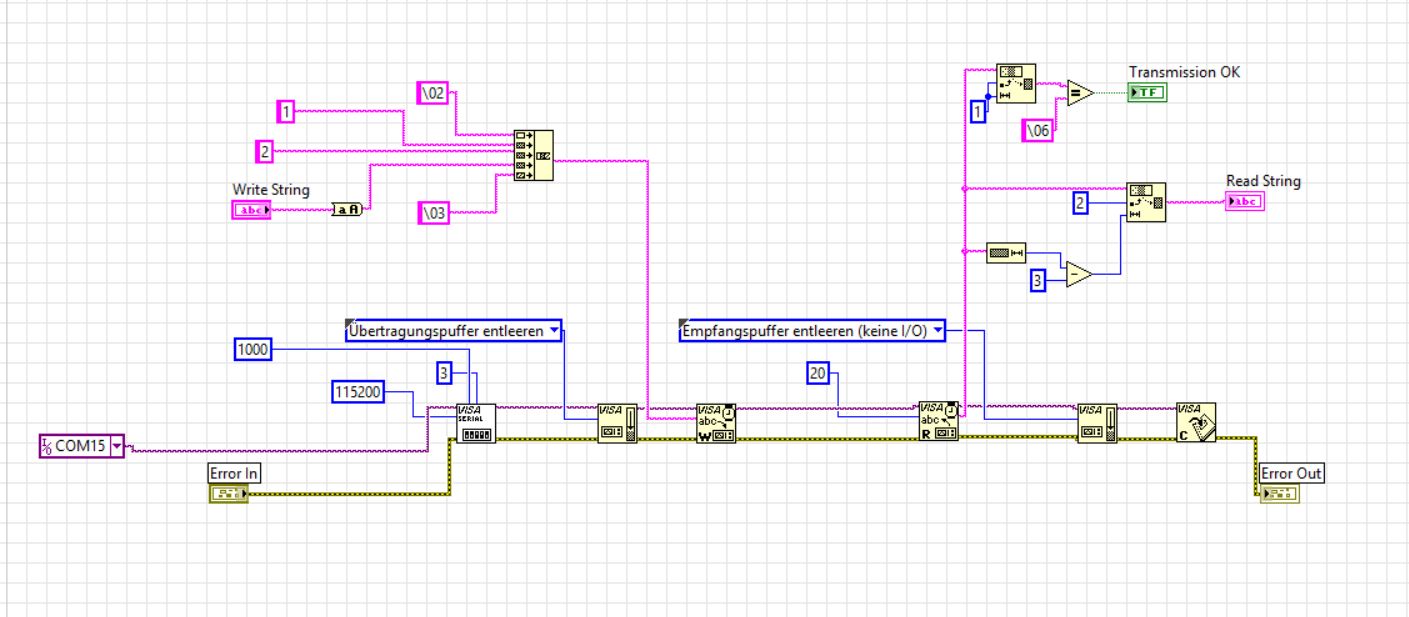Click the pink string constant 1
The width and height of the screenshot is (1409, 617).
click(x=286, y=112)
